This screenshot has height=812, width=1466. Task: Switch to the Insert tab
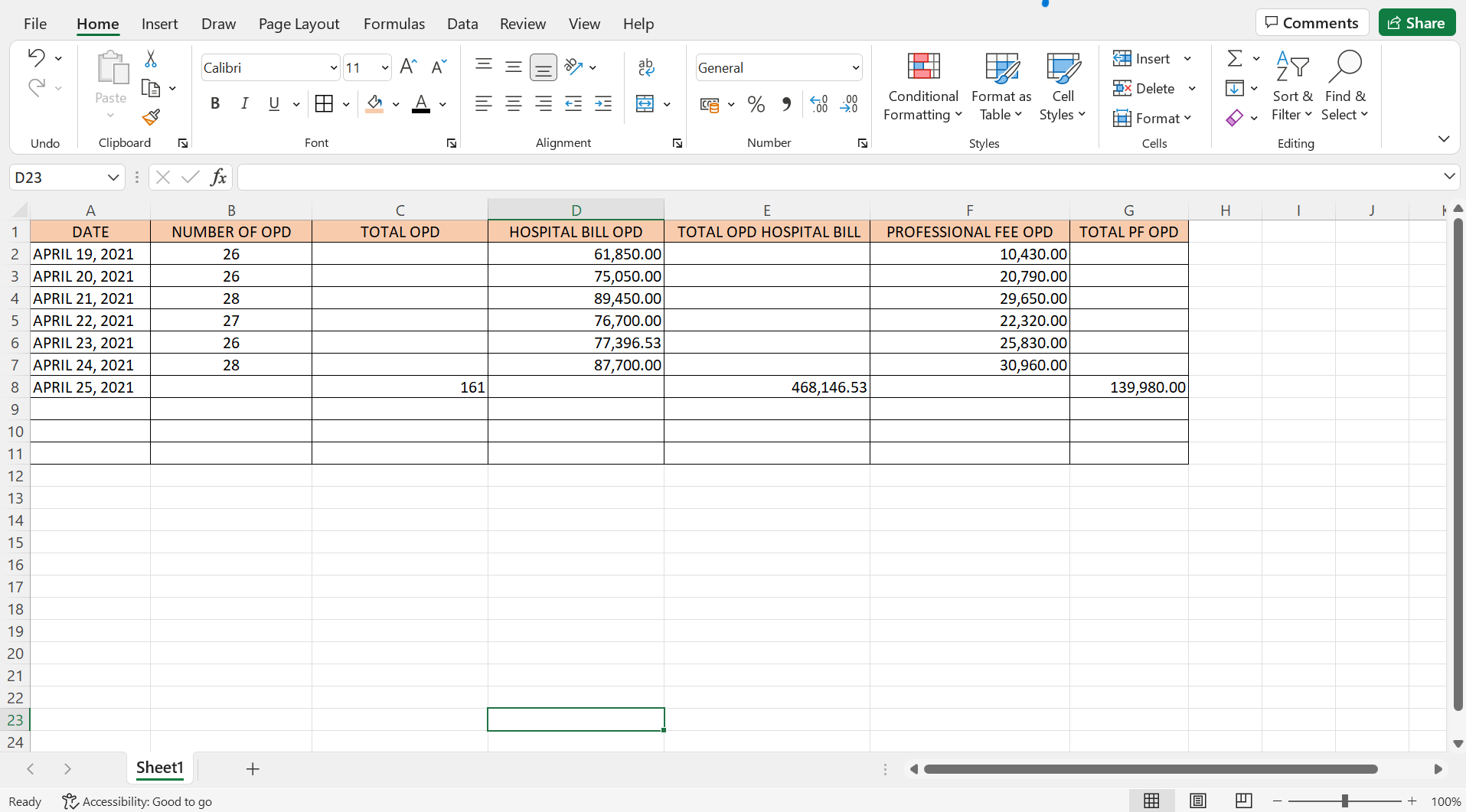tap(159, 24)
